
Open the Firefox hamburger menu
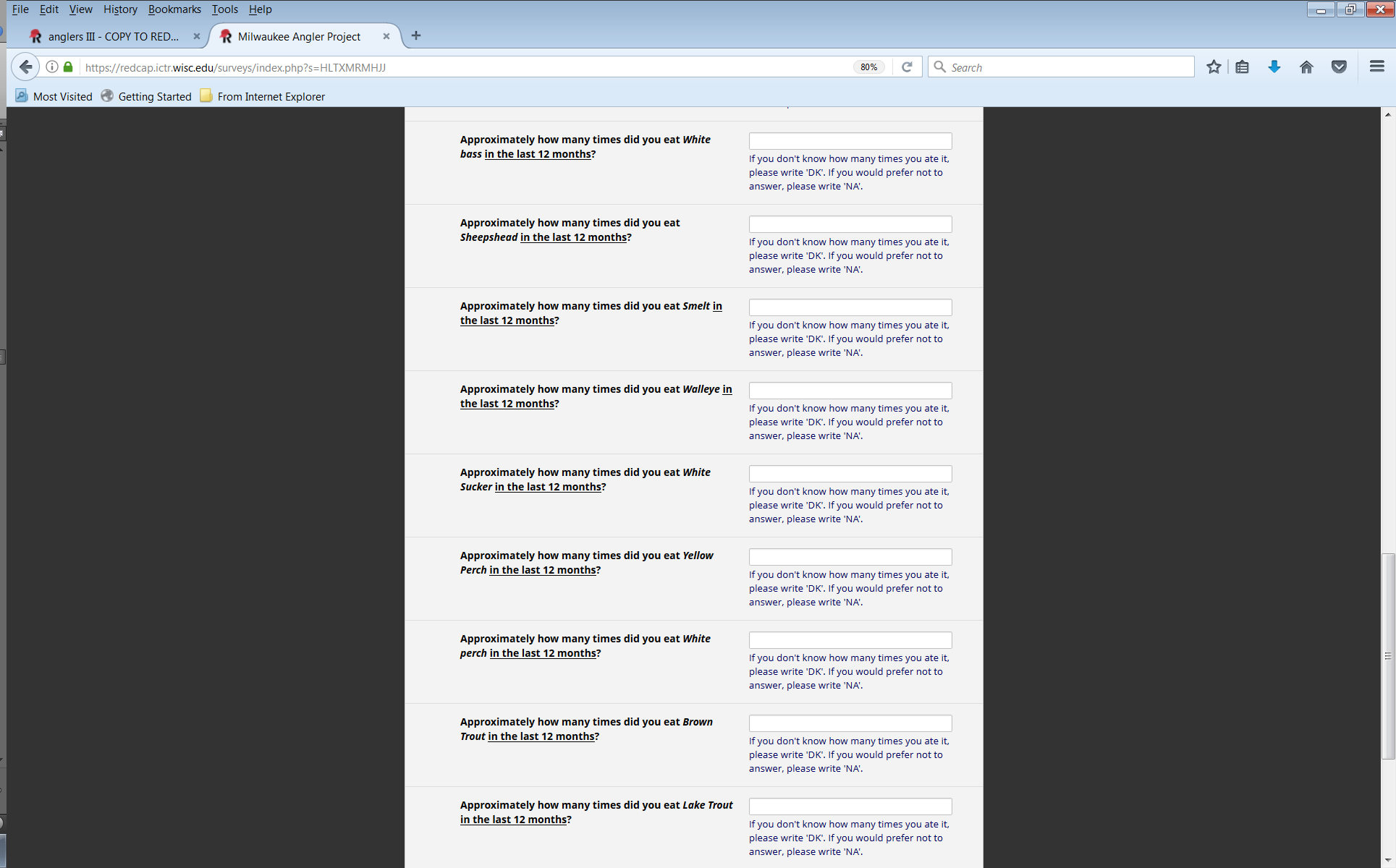coord(1376,67)
